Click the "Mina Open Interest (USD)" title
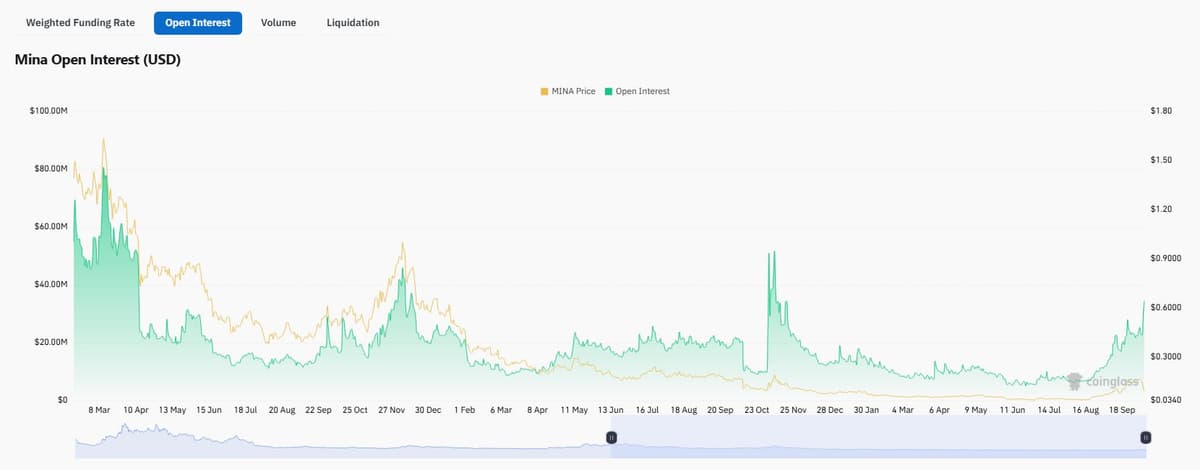This screenshot has height=470, width=1200. pyautogui.click(x=97, y=60)
